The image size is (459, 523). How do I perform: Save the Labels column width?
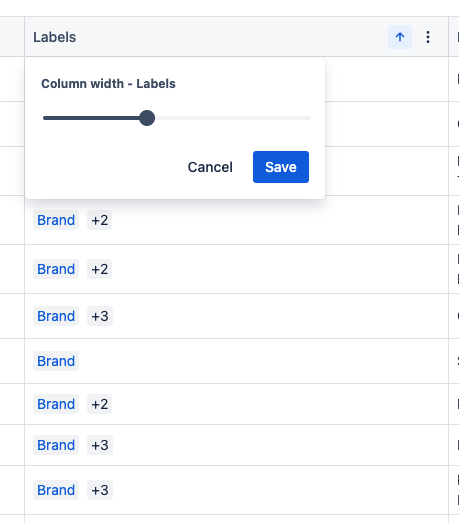pyautogui.click(x=281, y=167)
